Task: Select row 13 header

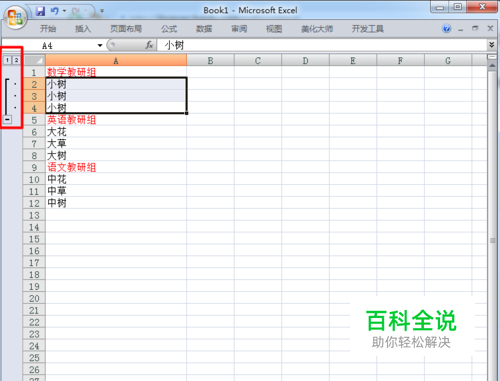Action: point(34,215)
